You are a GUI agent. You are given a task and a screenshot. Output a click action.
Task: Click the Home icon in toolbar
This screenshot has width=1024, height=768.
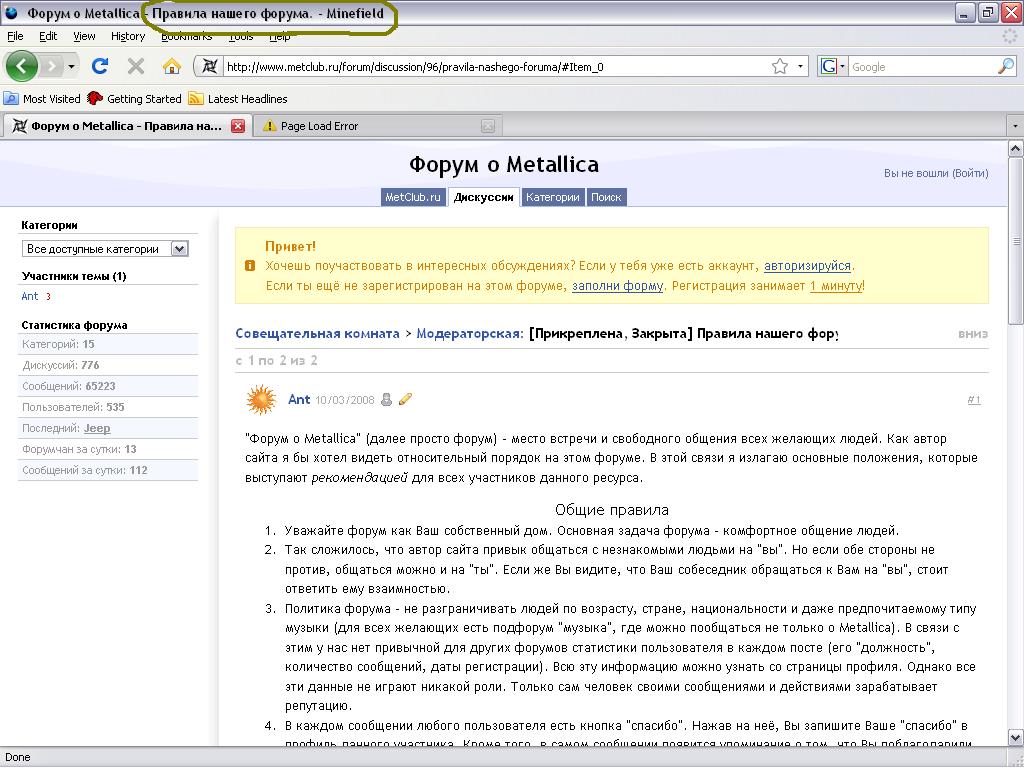(172, 67)
